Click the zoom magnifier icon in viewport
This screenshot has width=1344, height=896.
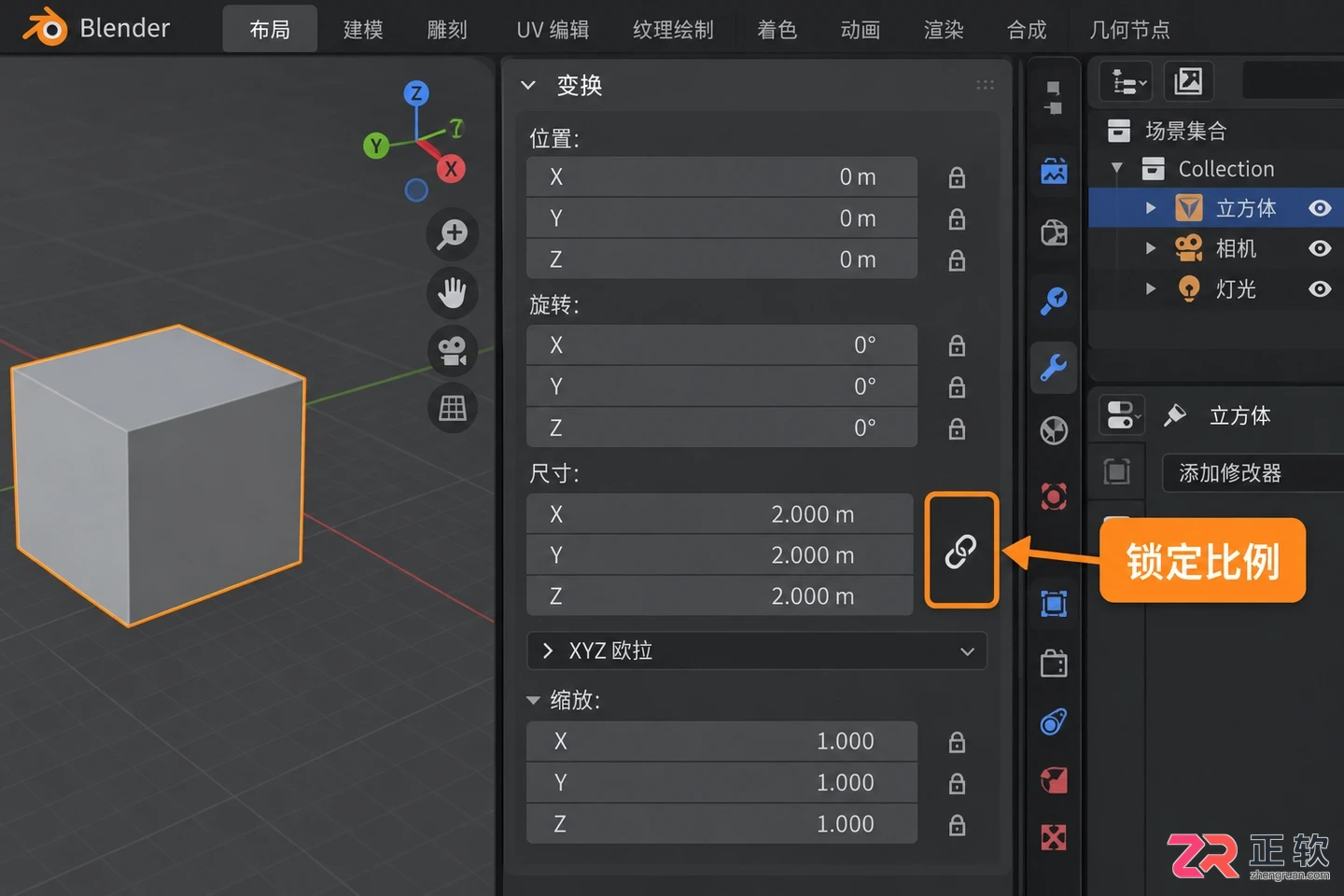pyautogui.click(x=453, y=233)
